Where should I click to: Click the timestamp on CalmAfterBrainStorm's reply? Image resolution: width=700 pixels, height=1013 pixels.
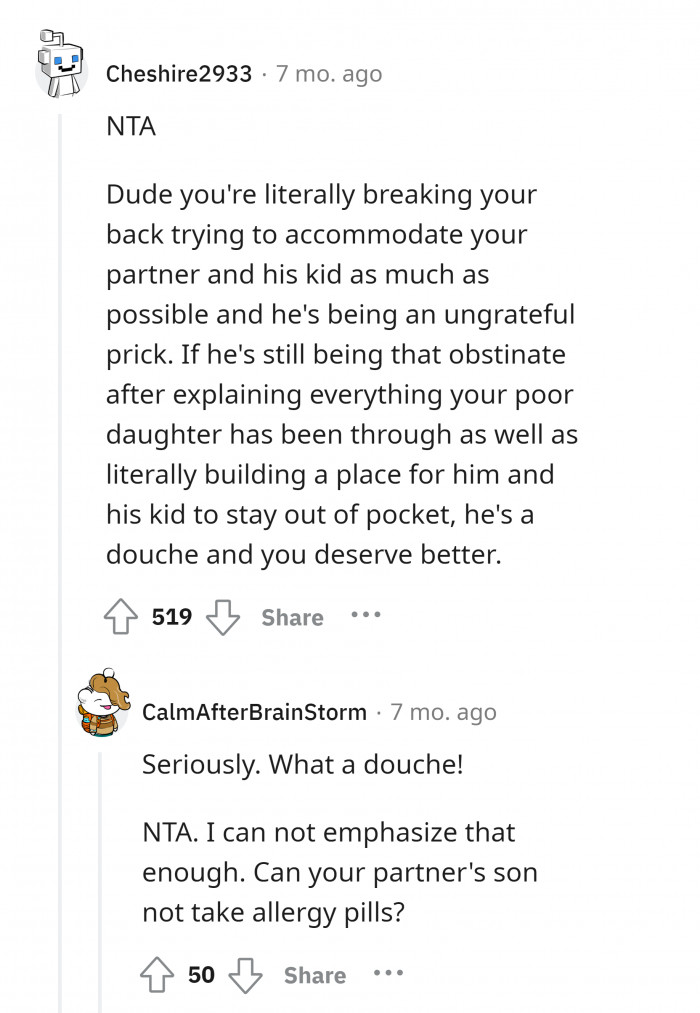(443, 712)
